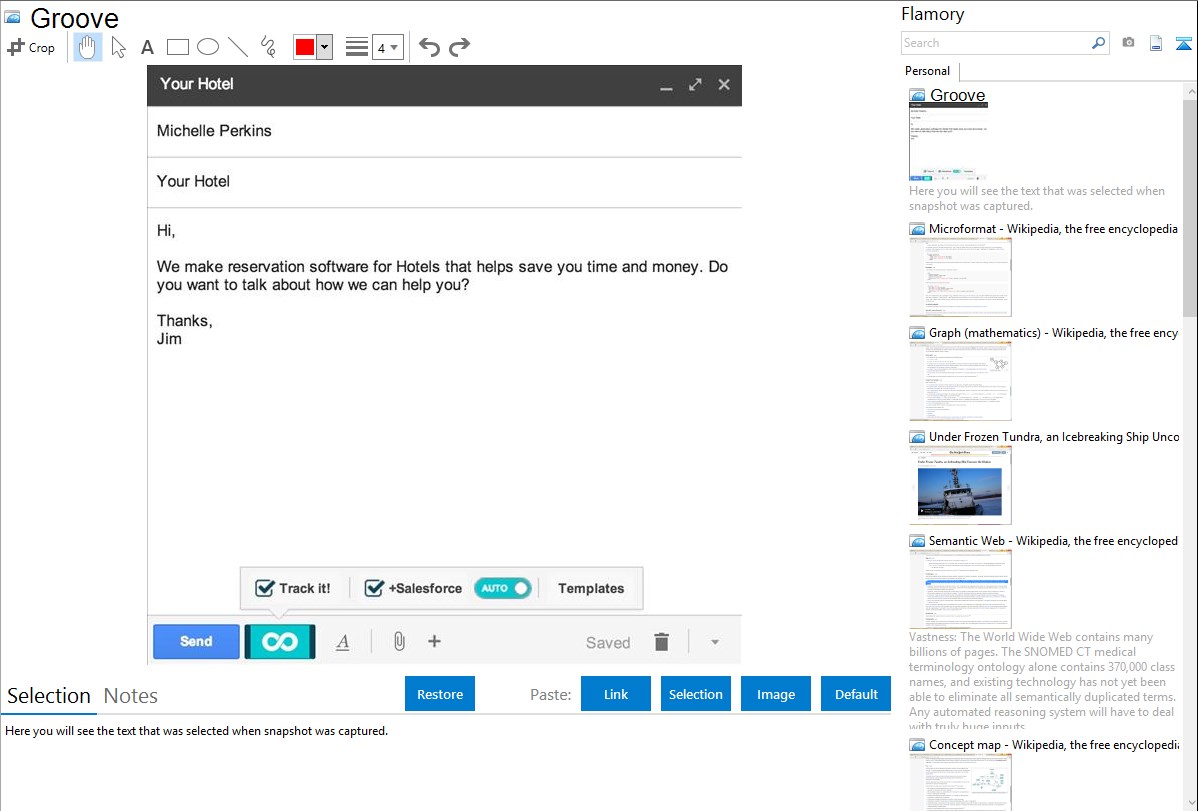Open Templates in email composer
Viewport: 1198px width, 811px height.
[x=591, y=589]
